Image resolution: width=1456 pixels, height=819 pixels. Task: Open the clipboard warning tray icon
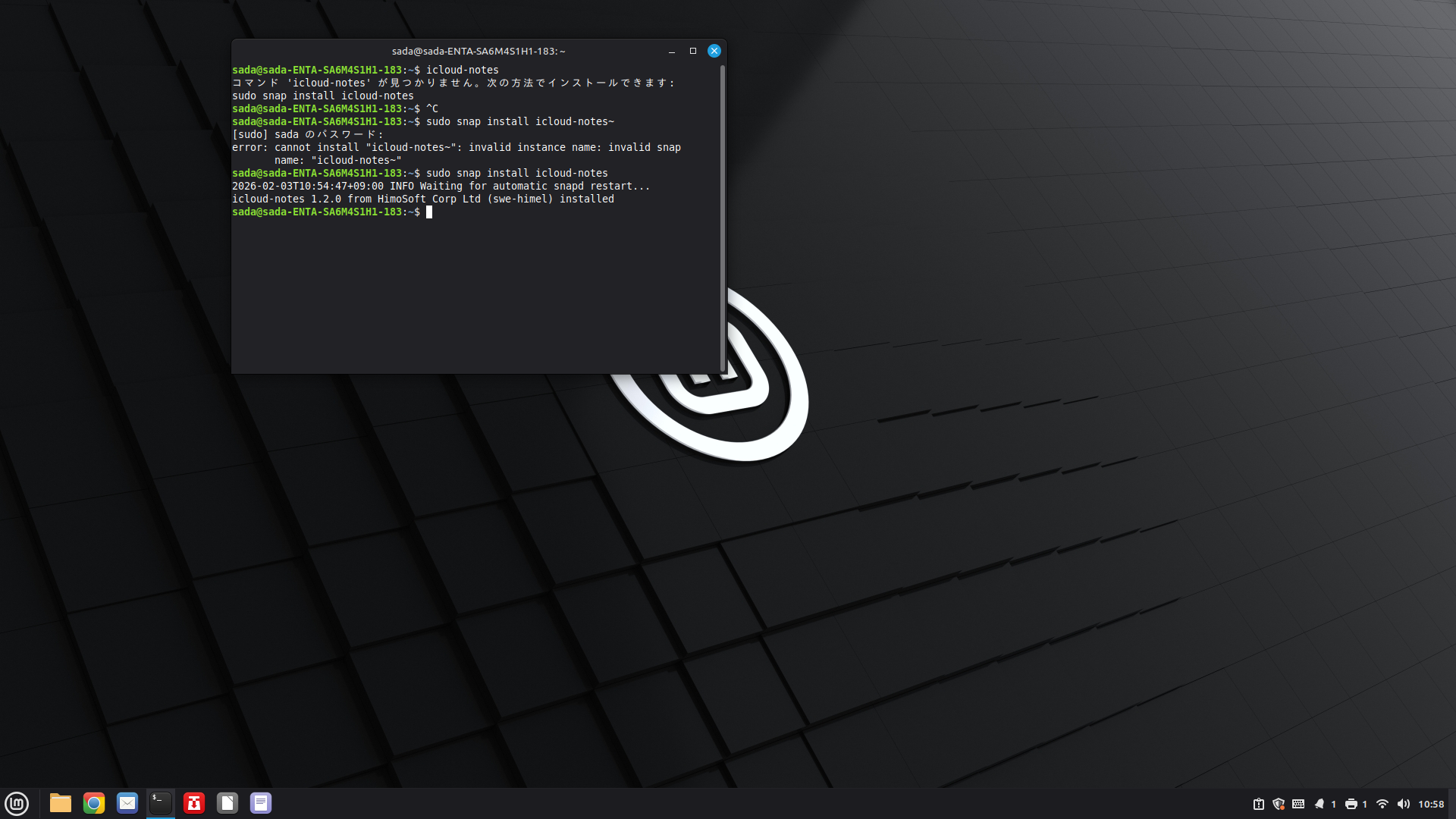click(1259, 804)
